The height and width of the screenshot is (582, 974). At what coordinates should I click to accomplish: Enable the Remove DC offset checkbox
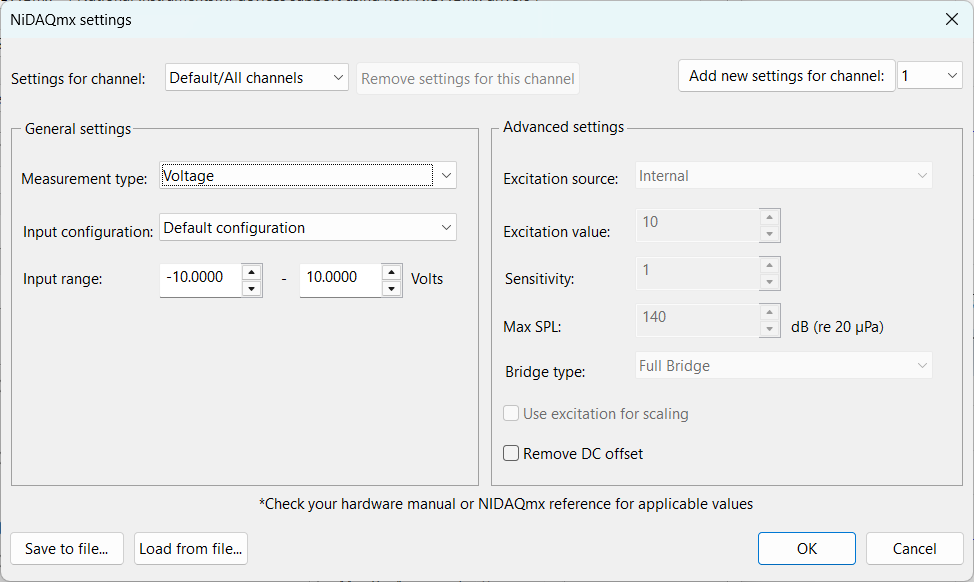tap(512, 454)
